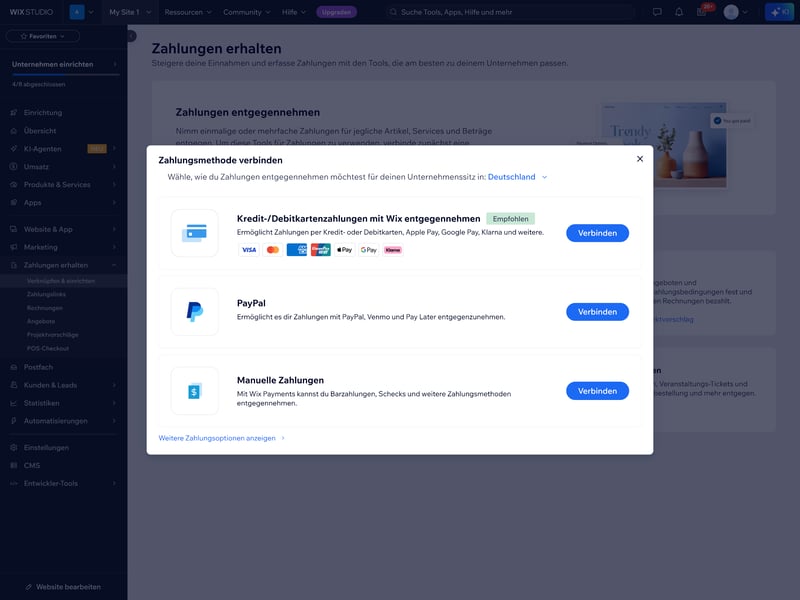Image resolution: width=800 pixels, height=600 pixels.
Task: Open the My Site 1 site selector
Action: (x=130, y=12)
